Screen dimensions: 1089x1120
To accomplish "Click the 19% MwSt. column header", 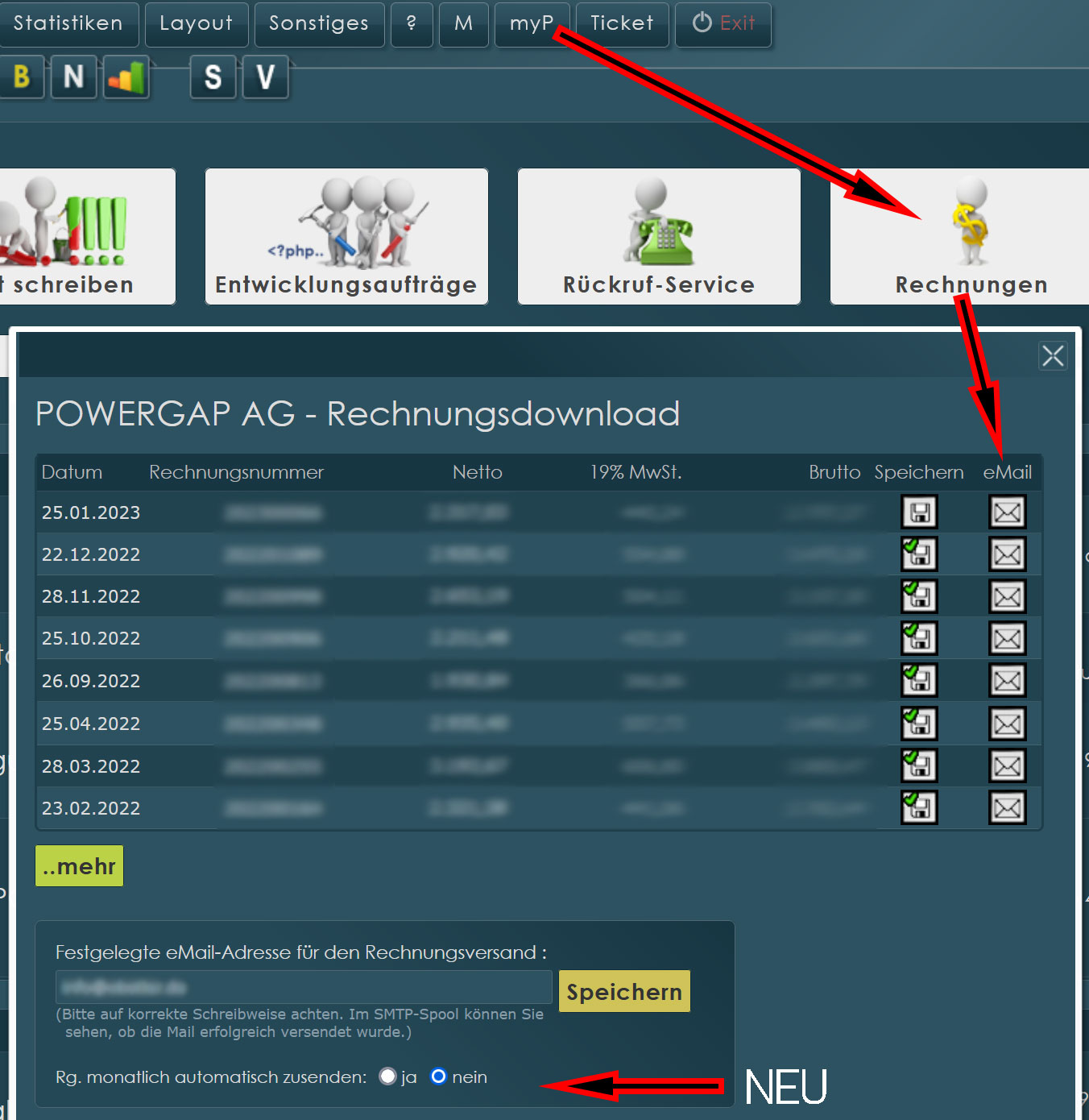I will [636, 472].
